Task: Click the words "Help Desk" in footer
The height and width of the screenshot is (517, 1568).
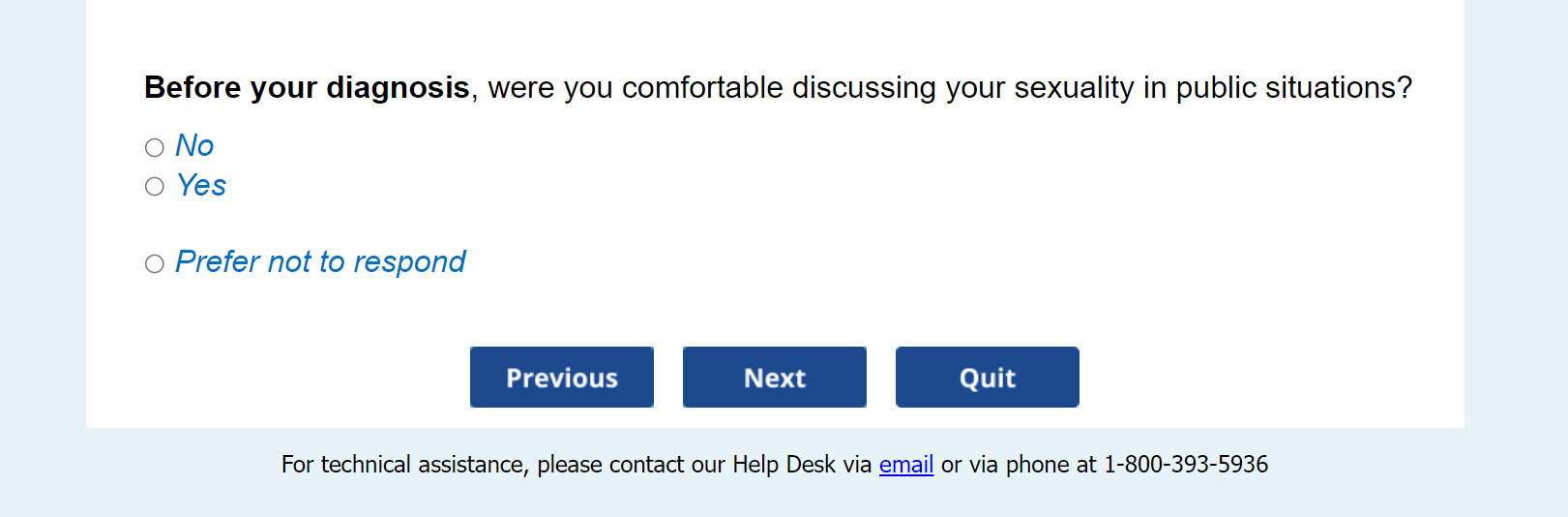Action: tap(783, 465)
